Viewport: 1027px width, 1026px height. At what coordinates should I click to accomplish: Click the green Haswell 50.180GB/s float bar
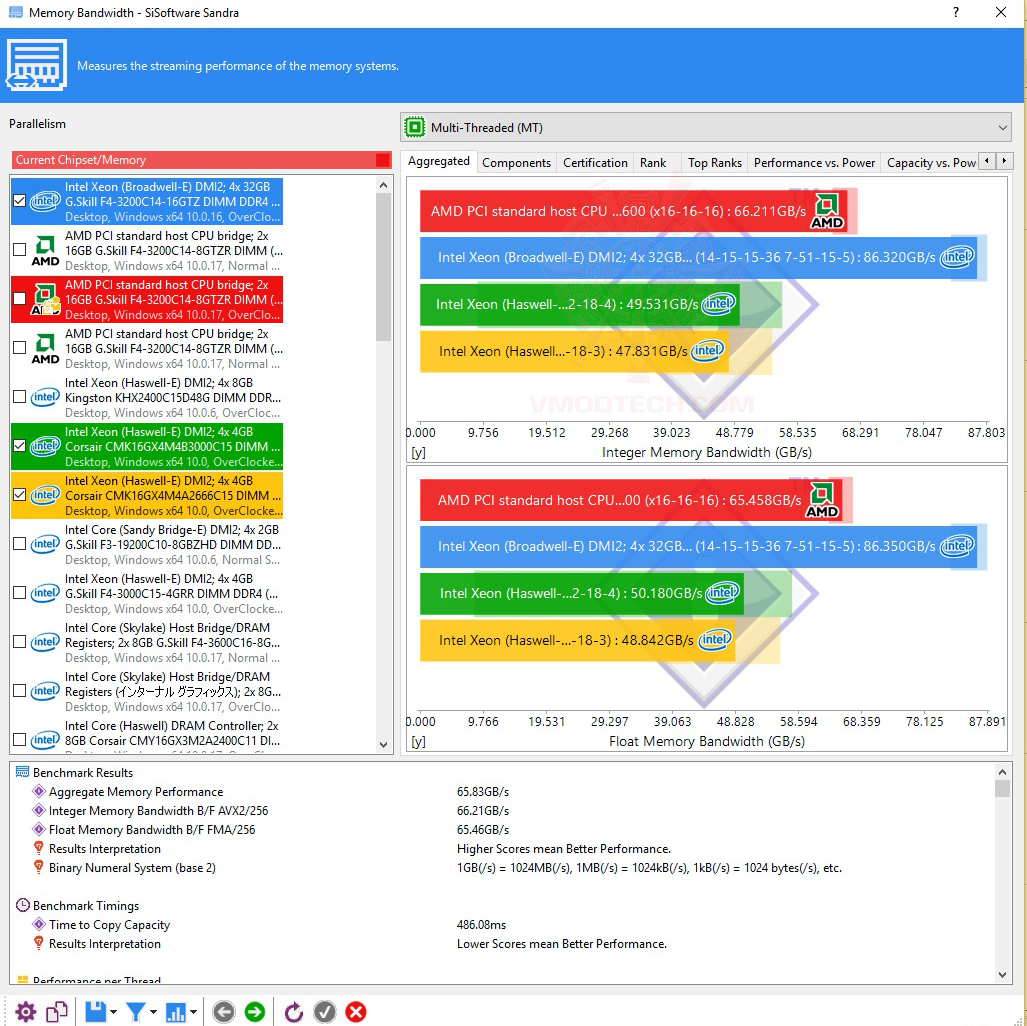[582, 594]
